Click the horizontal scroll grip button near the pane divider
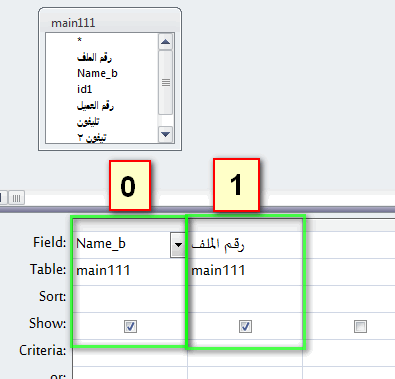 pyautogui.click(x=16, y=199)
